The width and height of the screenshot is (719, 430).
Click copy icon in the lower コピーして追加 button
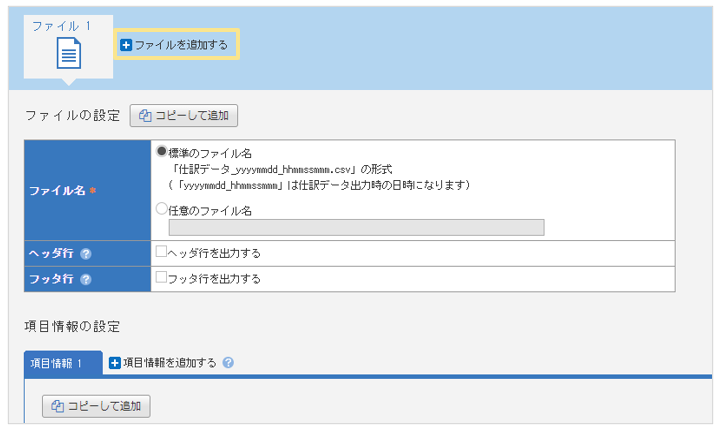[x=57, y=406]
